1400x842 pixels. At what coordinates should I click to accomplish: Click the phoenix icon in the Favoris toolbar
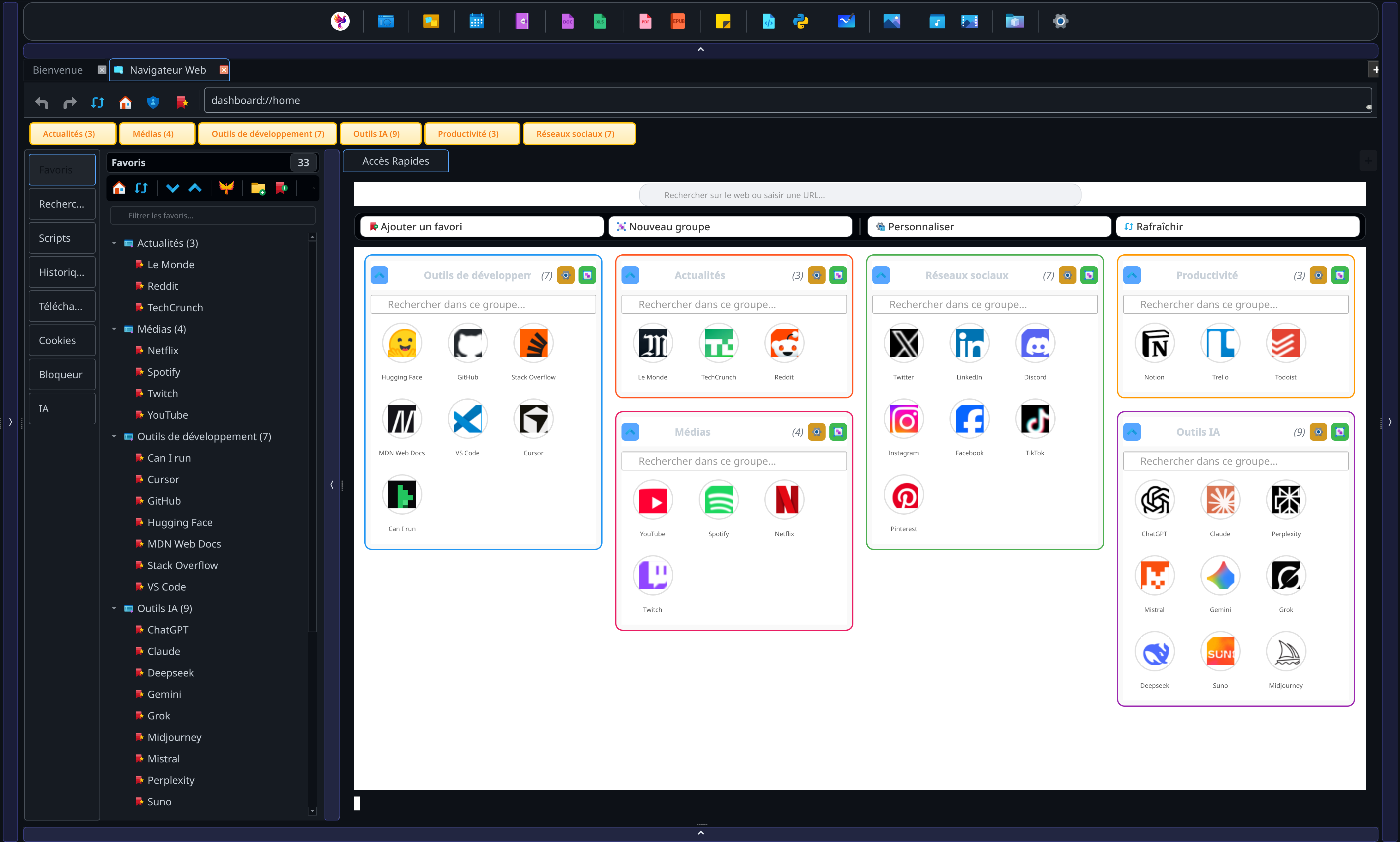[x=226, y=188]
